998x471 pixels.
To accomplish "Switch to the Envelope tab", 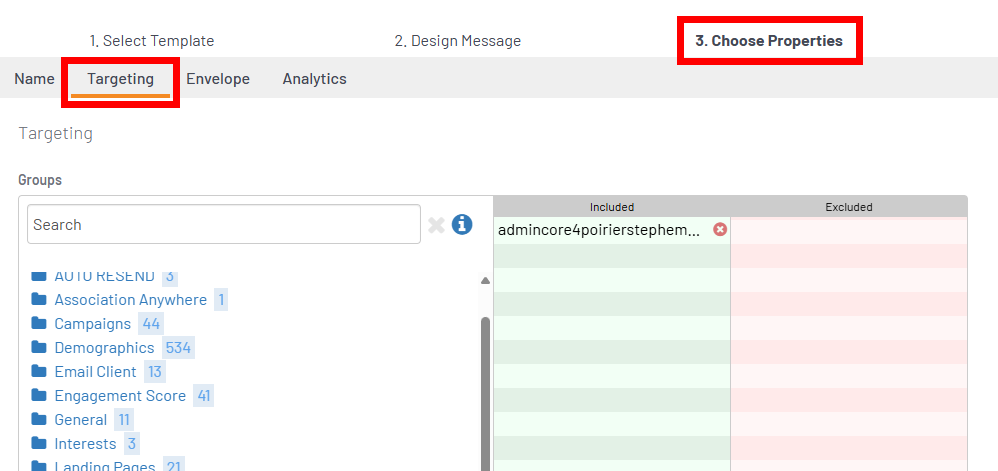I will pos(218,79).
